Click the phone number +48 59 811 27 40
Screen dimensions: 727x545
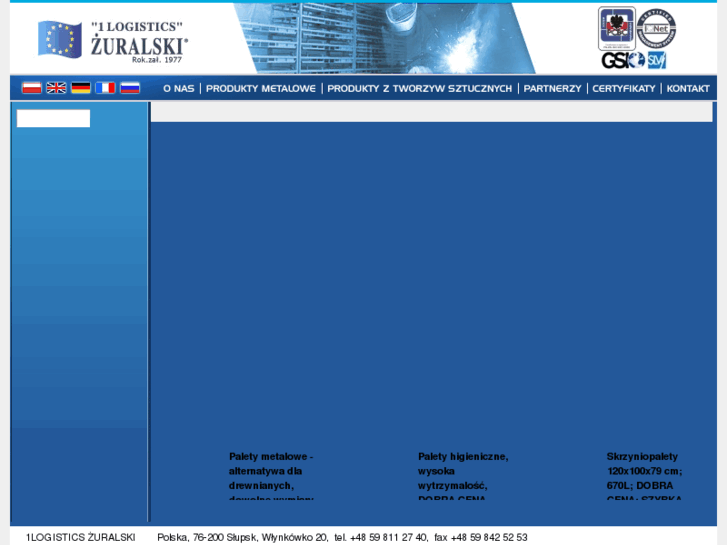[x=389, y=537]
